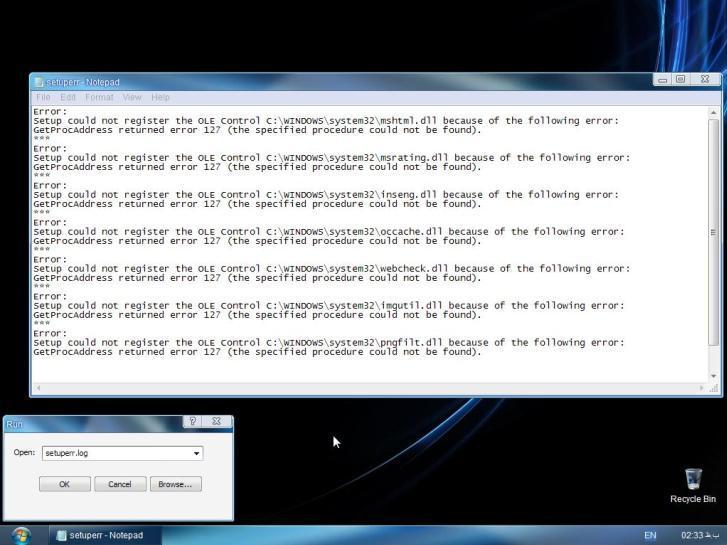Open the Start menu orb

click(x=21, y=535)
